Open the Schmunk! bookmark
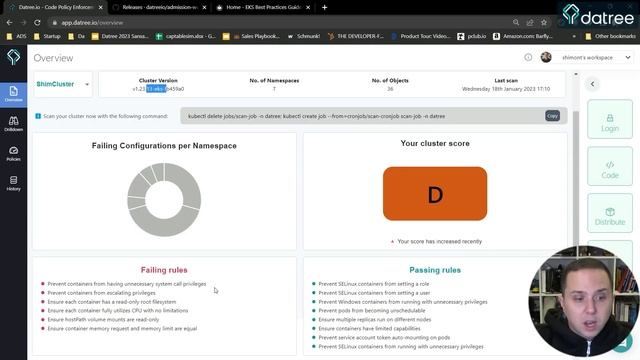 coord(304,36)
